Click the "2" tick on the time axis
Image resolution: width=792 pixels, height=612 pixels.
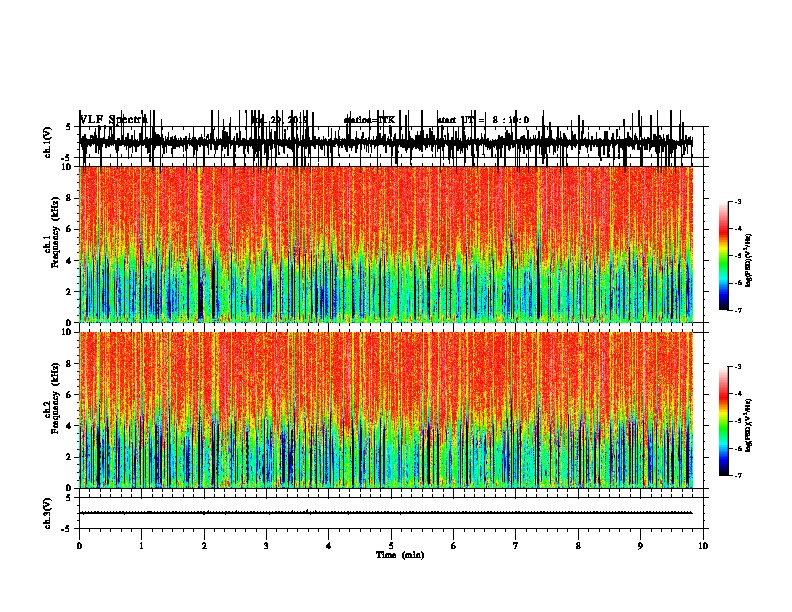(x=204, y=546)
